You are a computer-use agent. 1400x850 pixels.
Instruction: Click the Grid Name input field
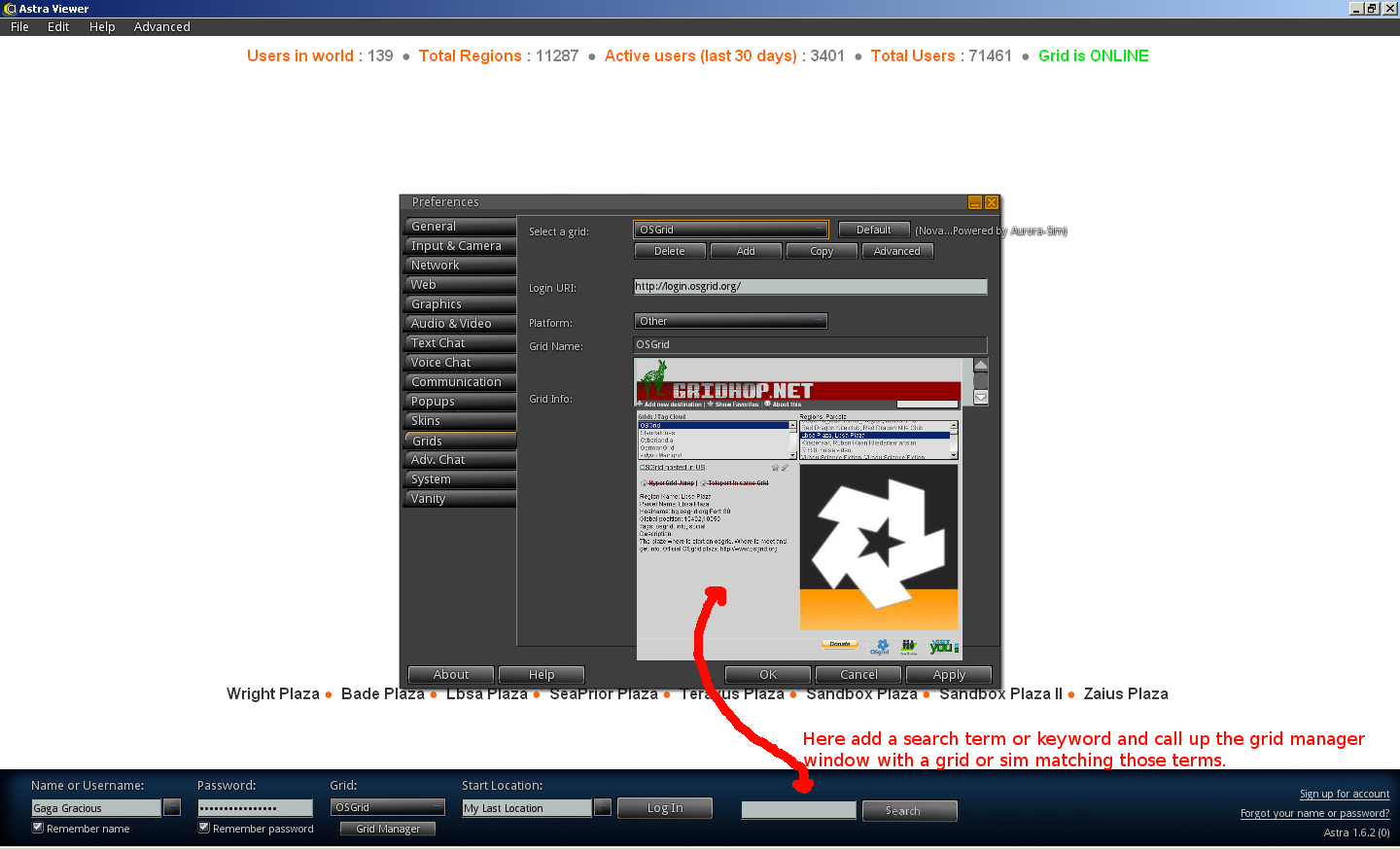click(x=810, y=345)
